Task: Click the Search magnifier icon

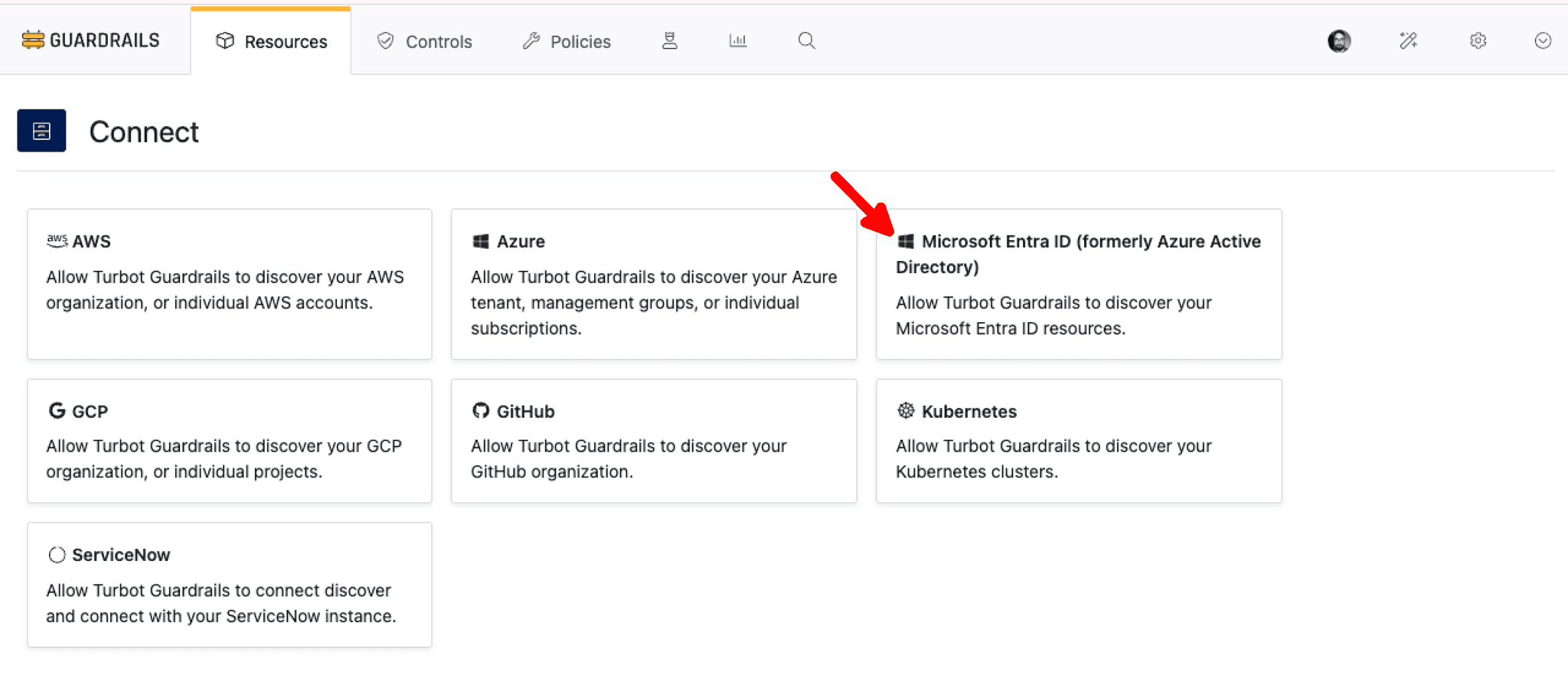Action: pos(806,41)
